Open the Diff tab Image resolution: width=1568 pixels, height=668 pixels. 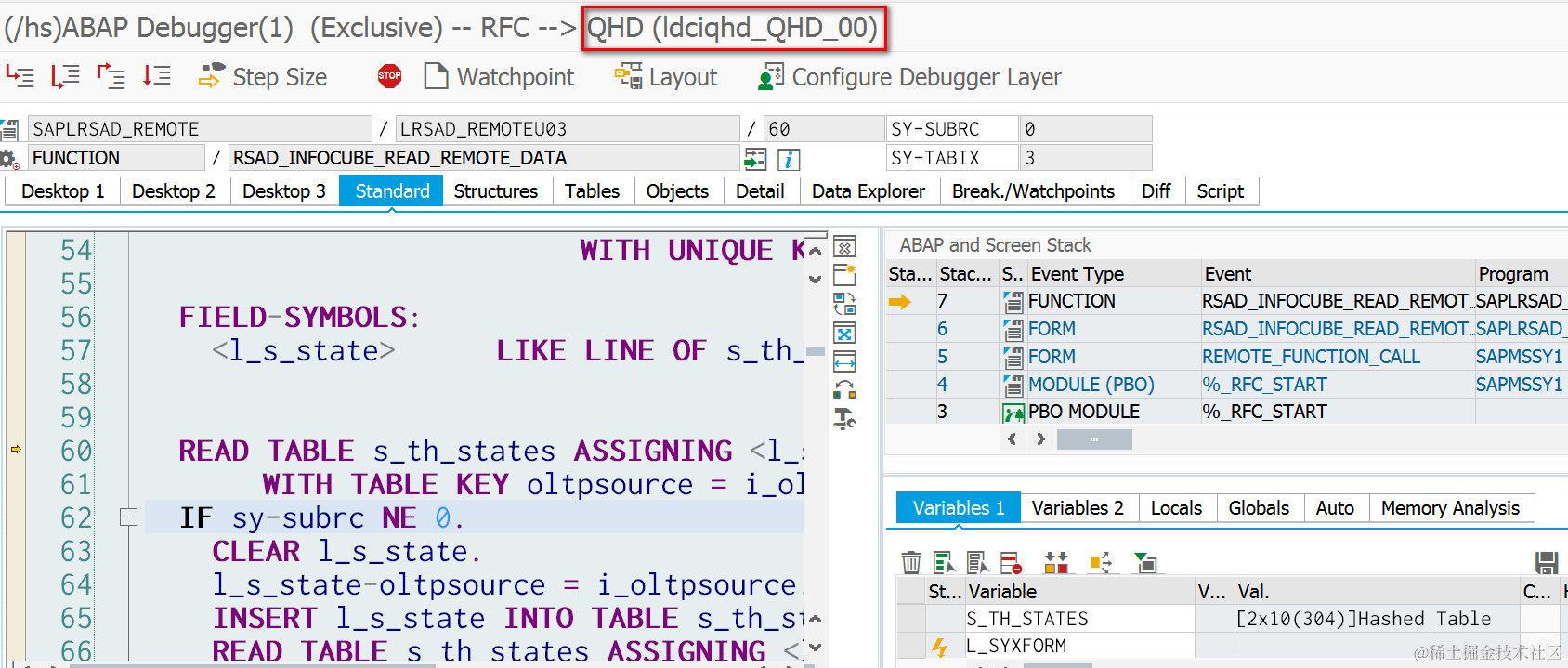[1156, 191]
